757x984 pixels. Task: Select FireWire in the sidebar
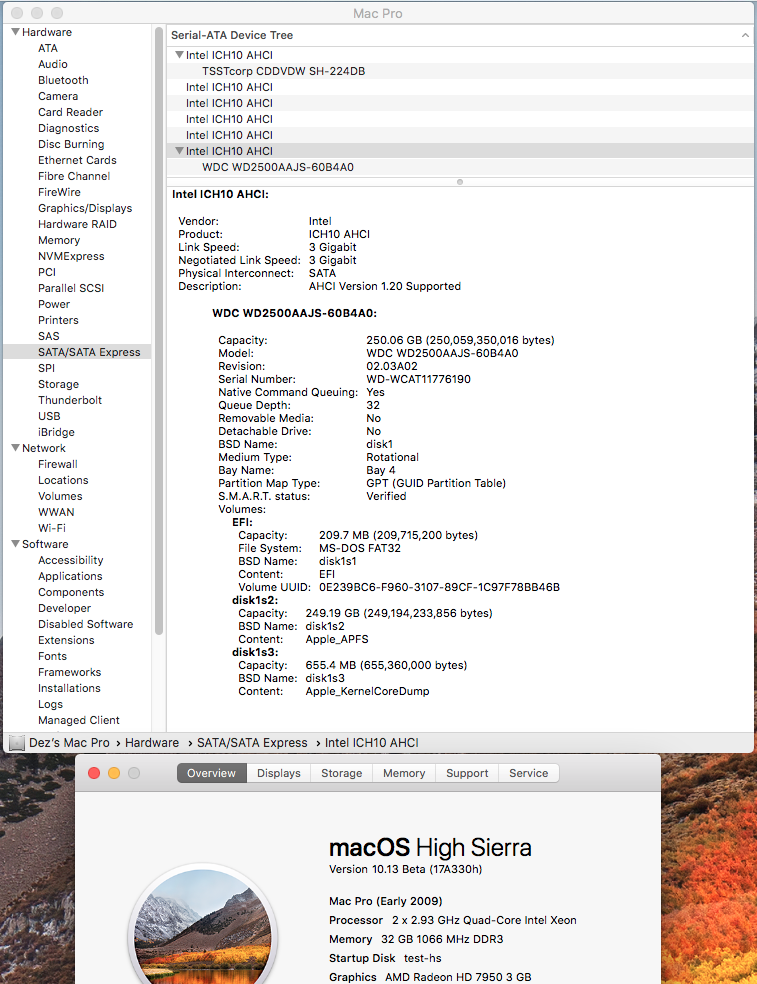(59, 192)
